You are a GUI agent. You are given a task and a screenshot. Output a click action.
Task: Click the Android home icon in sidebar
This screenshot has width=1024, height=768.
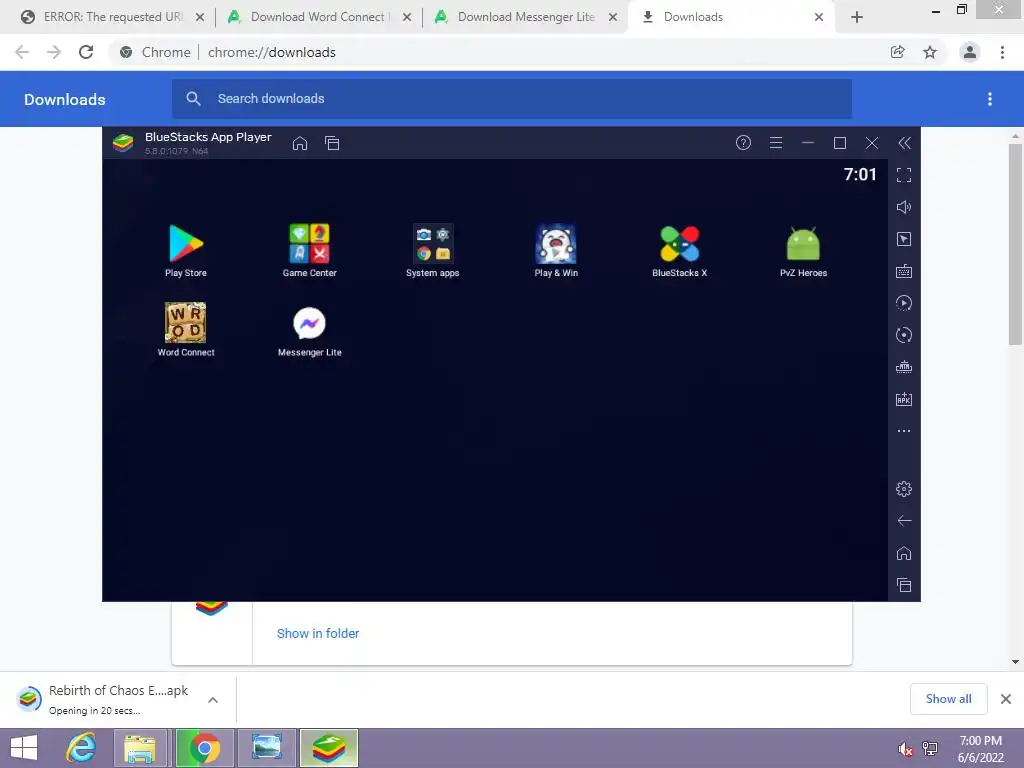[904, 553]
